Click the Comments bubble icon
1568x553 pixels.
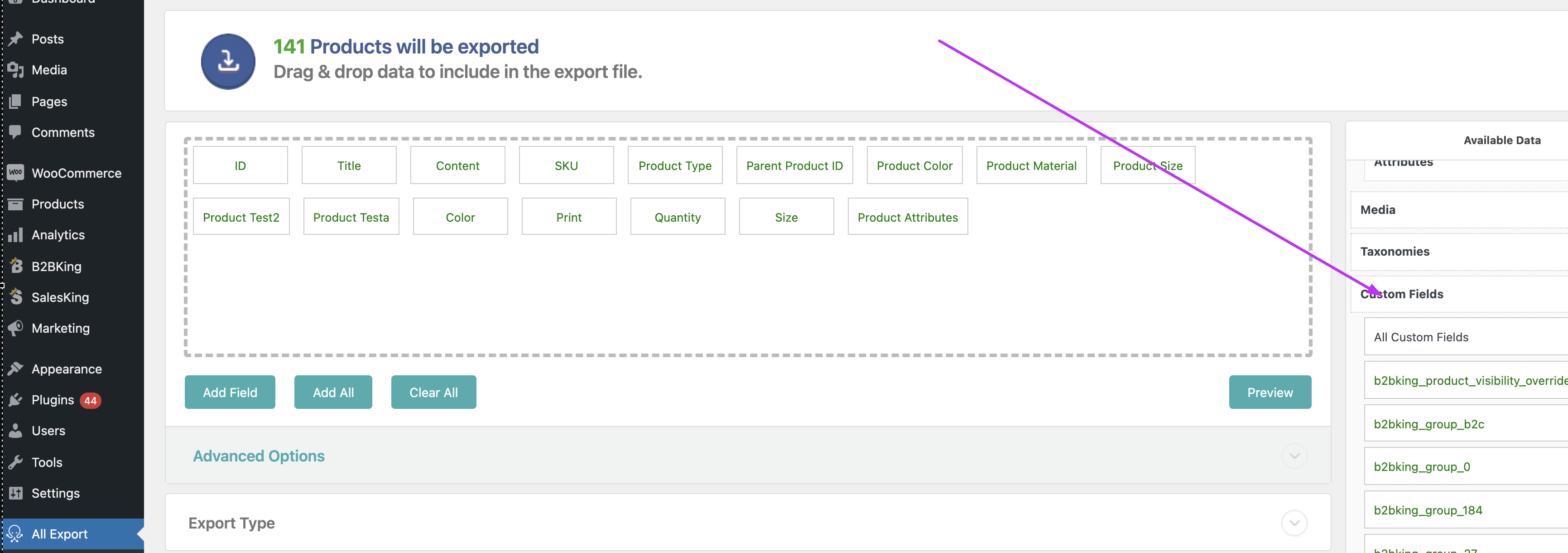(x=16, y=132)
